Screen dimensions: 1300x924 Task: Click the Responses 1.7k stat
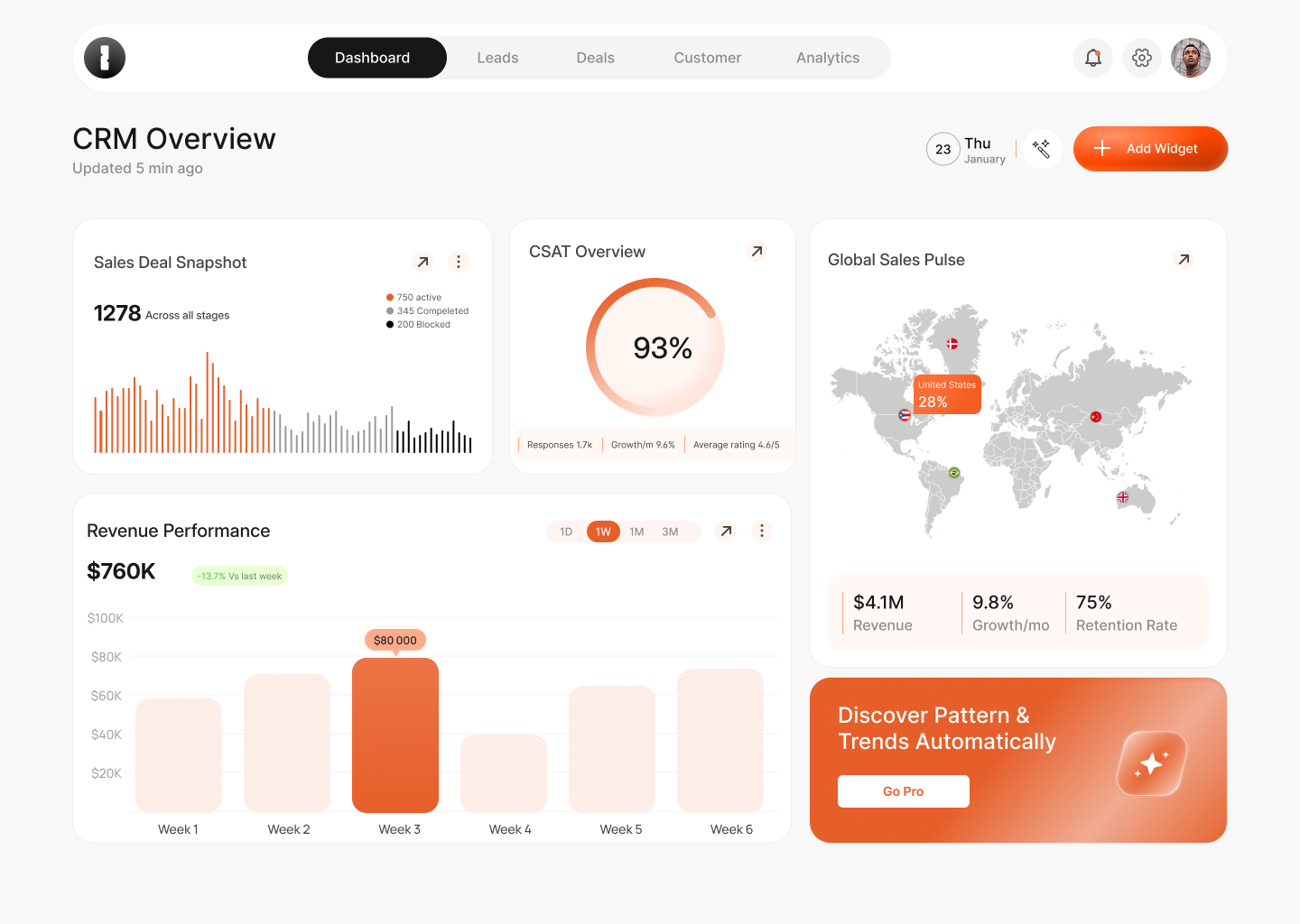pos(560,445)
